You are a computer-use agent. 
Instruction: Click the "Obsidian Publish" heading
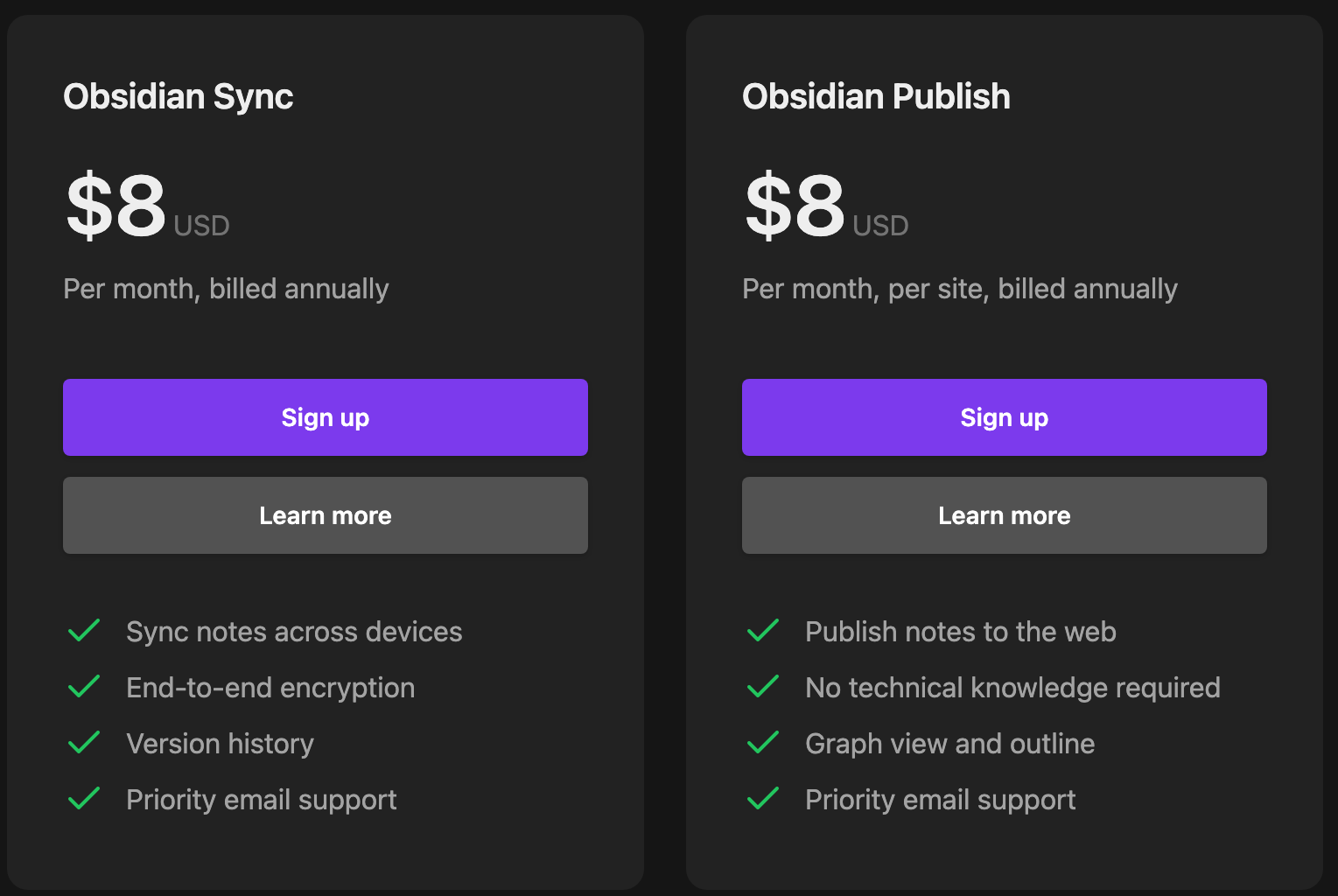876,96
